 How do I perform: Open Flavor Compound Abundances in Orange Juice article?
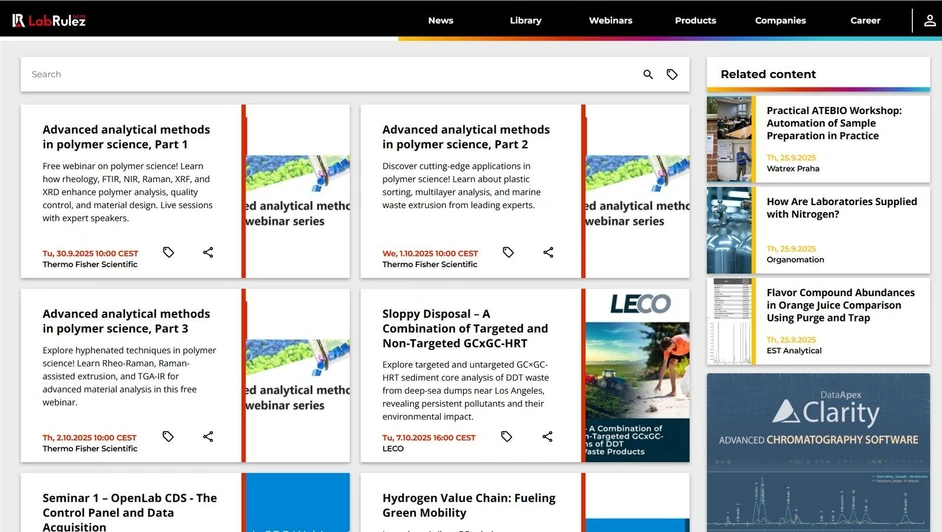(x=840, y=305)
